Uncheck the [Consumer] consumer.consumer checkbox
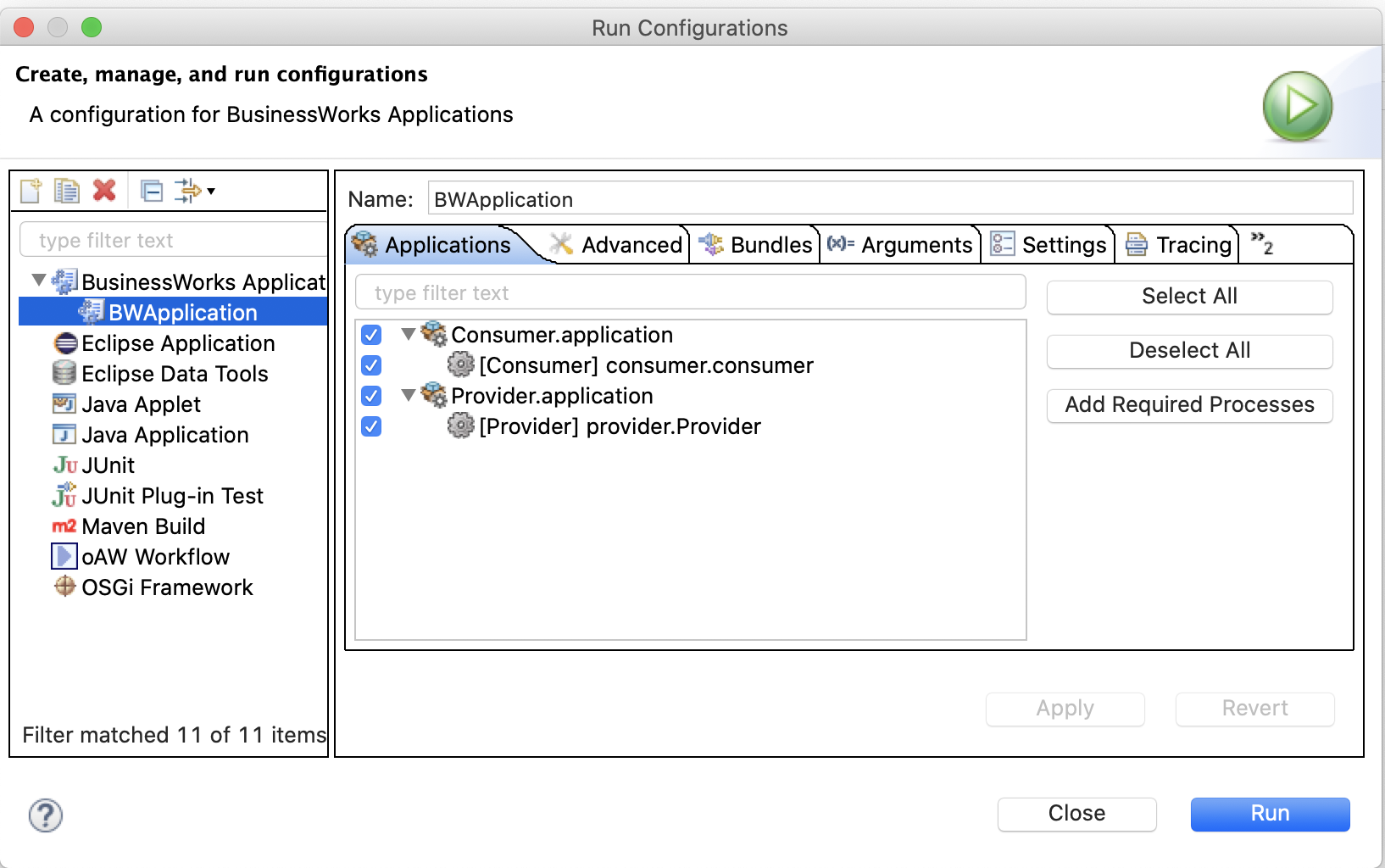This screenshot has width=1385, height=868. coord(371,365)
